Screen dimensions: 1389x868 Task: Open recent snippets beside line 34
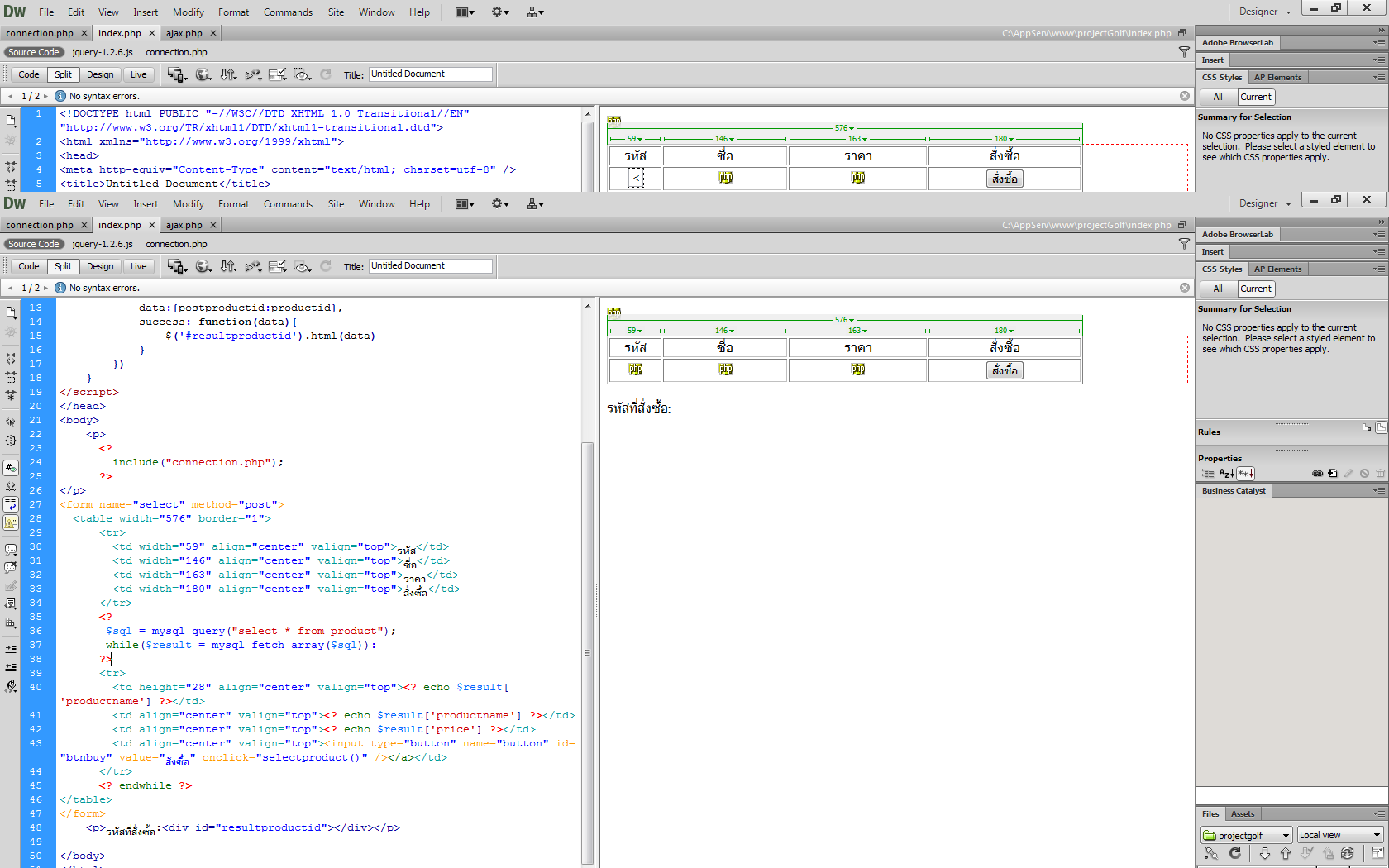click(11, 603)
